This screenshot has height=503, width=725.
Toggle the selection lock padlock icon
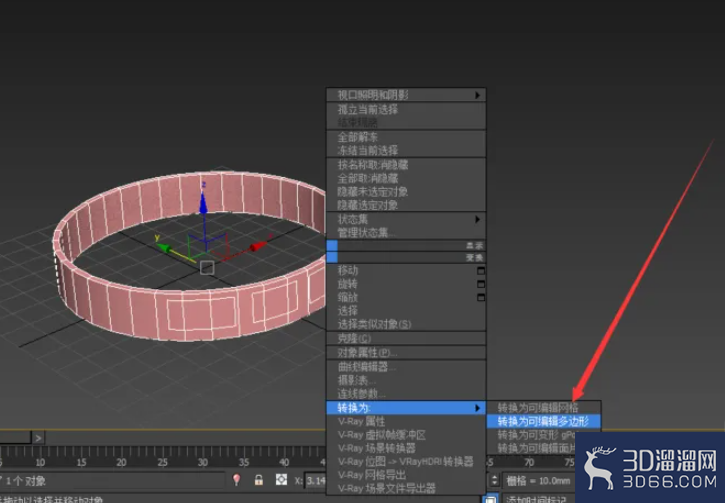[x=259, y=480]
